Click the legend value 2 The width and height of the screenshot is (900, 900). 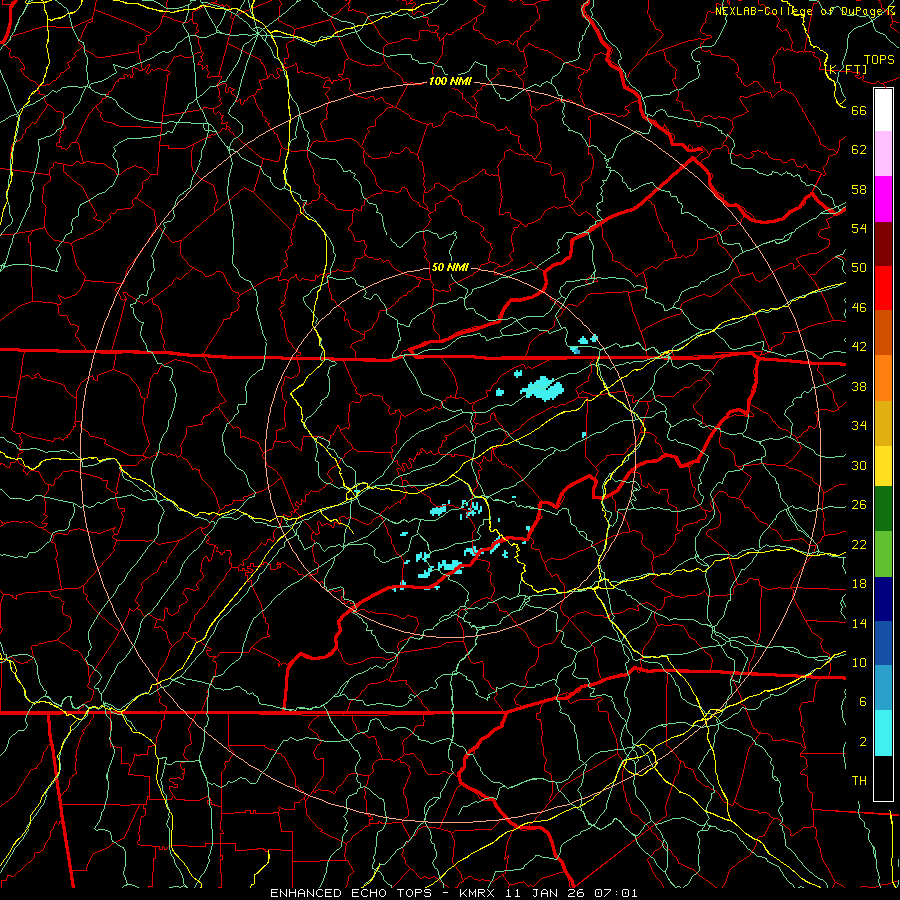(x=862, y=742)
